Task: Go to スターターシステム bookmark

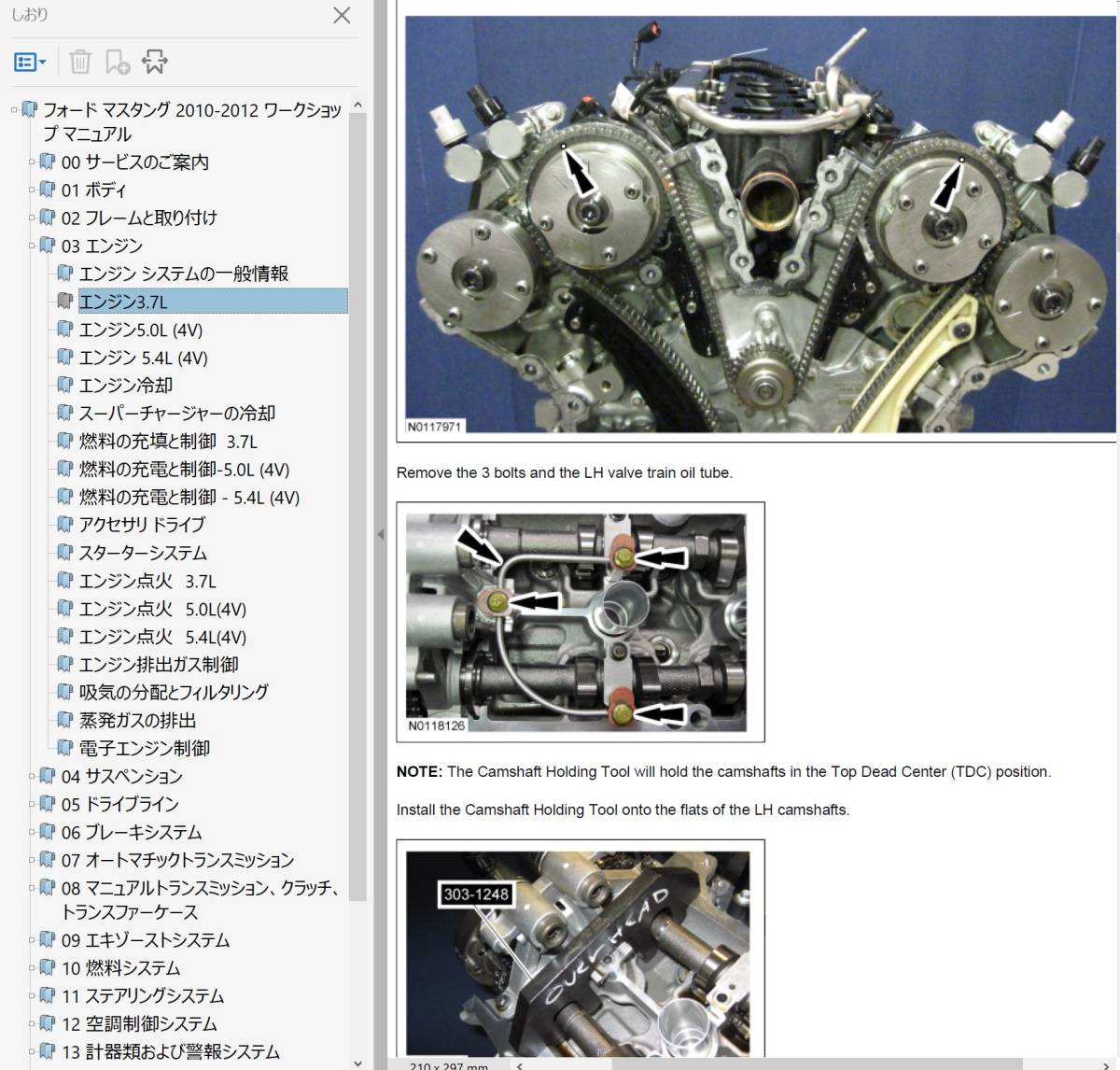Action: pyautogui.click(x=142, y=553)
